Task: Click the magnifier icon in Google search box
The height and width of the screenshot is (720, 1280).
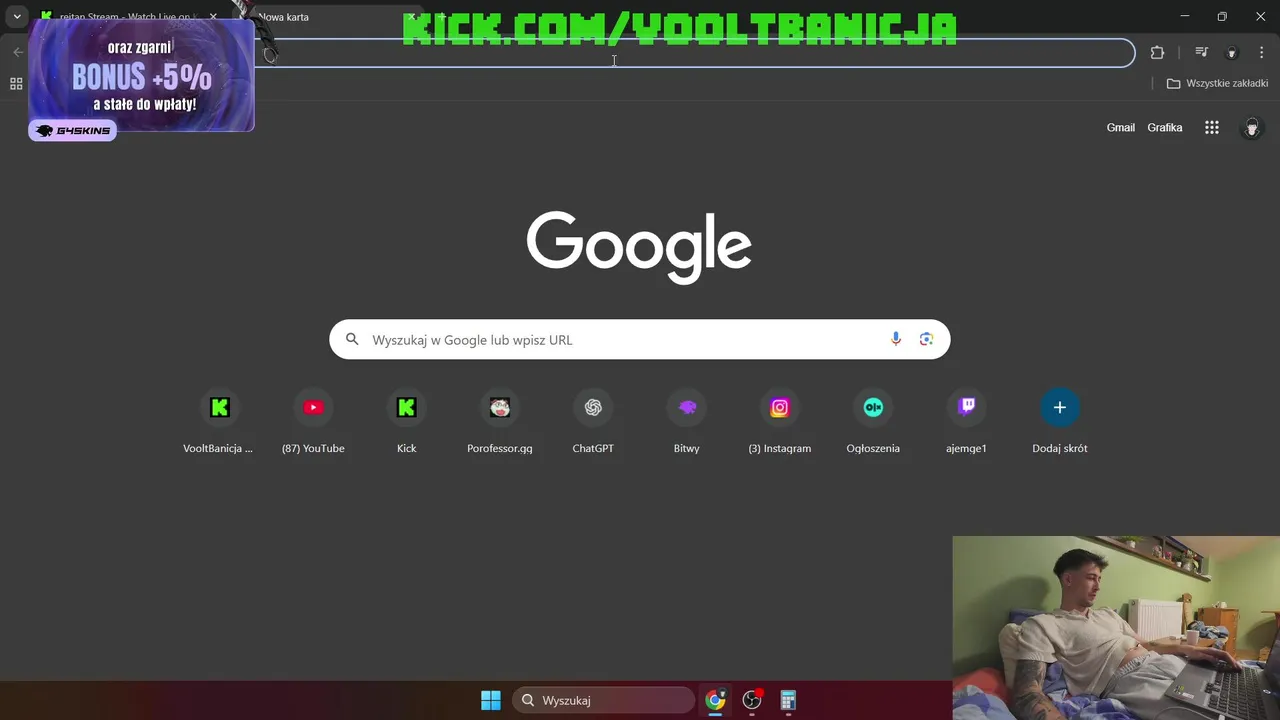Action: [x=352, y=339]
